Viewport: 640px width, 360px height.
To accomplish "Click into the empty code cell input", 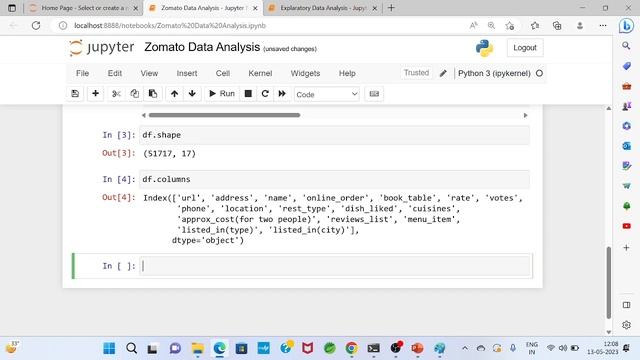I will click(335, 266).
